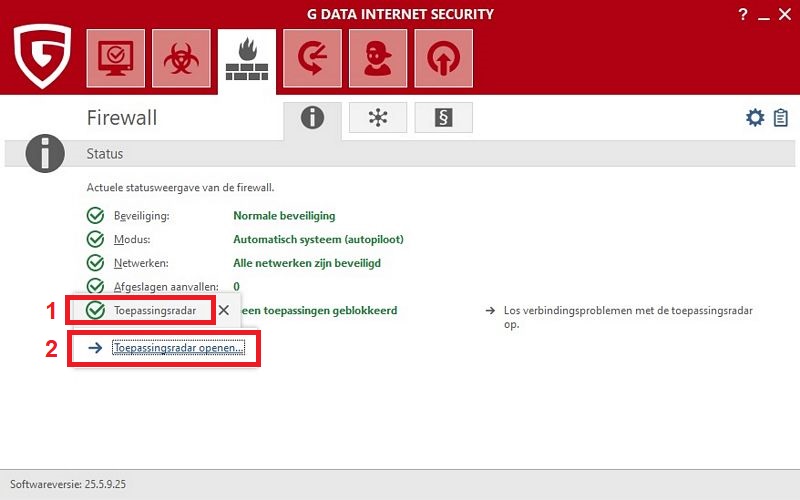
Task: Click Alle netwerken zijn beveiligd value
Action: [307, 263]
